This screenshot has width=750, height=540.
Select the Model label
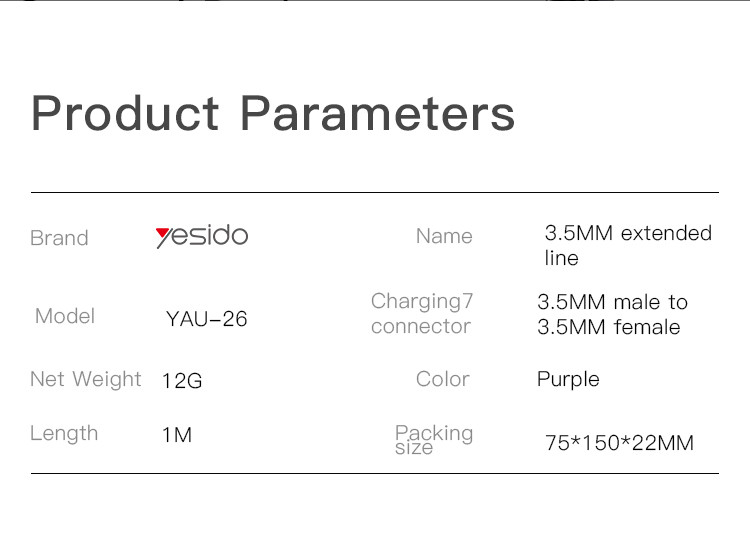(x=65, y=316)
